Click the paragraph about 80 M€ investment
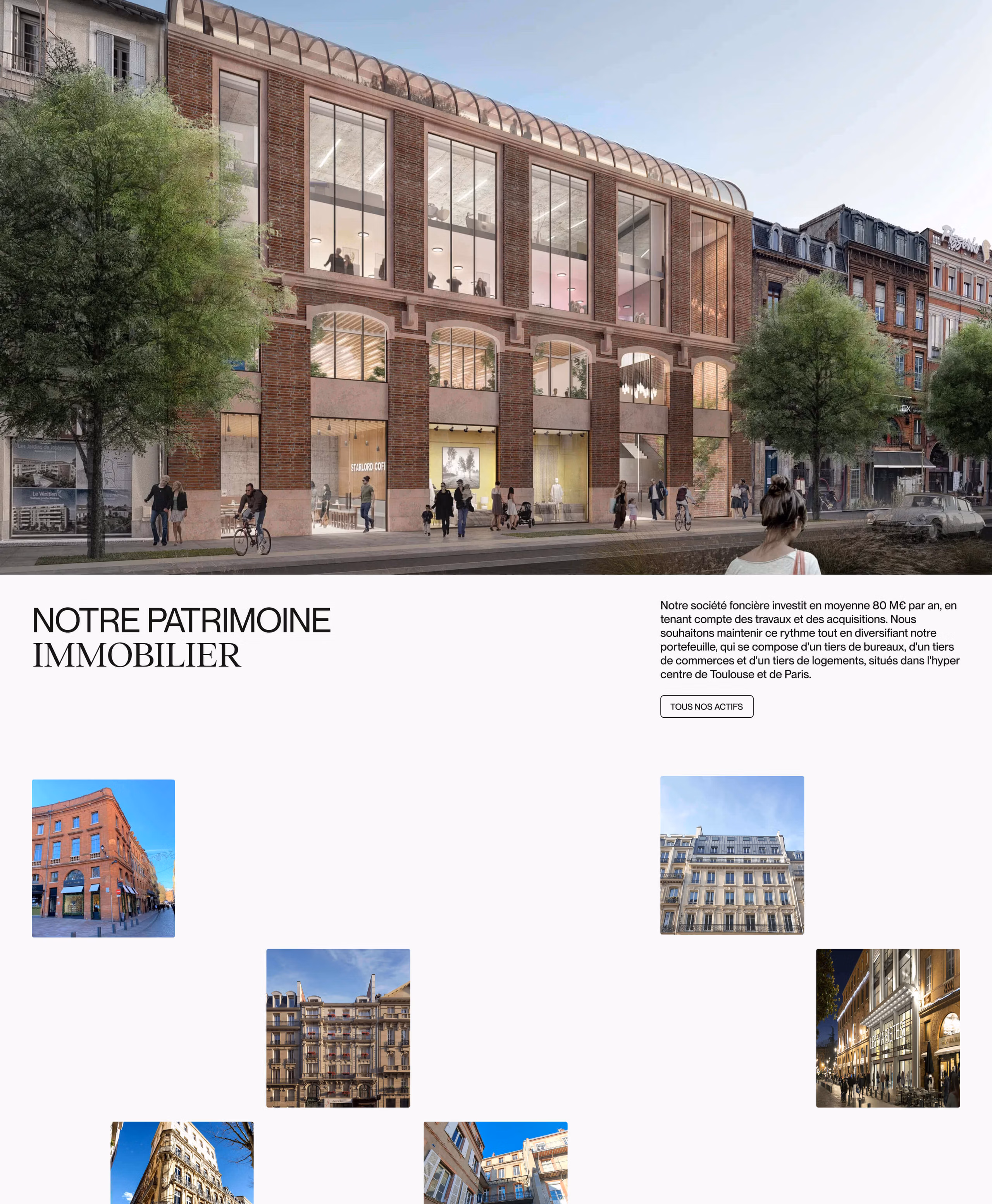Image resolution: width=992 pixels, height=1204 pixels. pyautogui.click(x=809, y=639)
